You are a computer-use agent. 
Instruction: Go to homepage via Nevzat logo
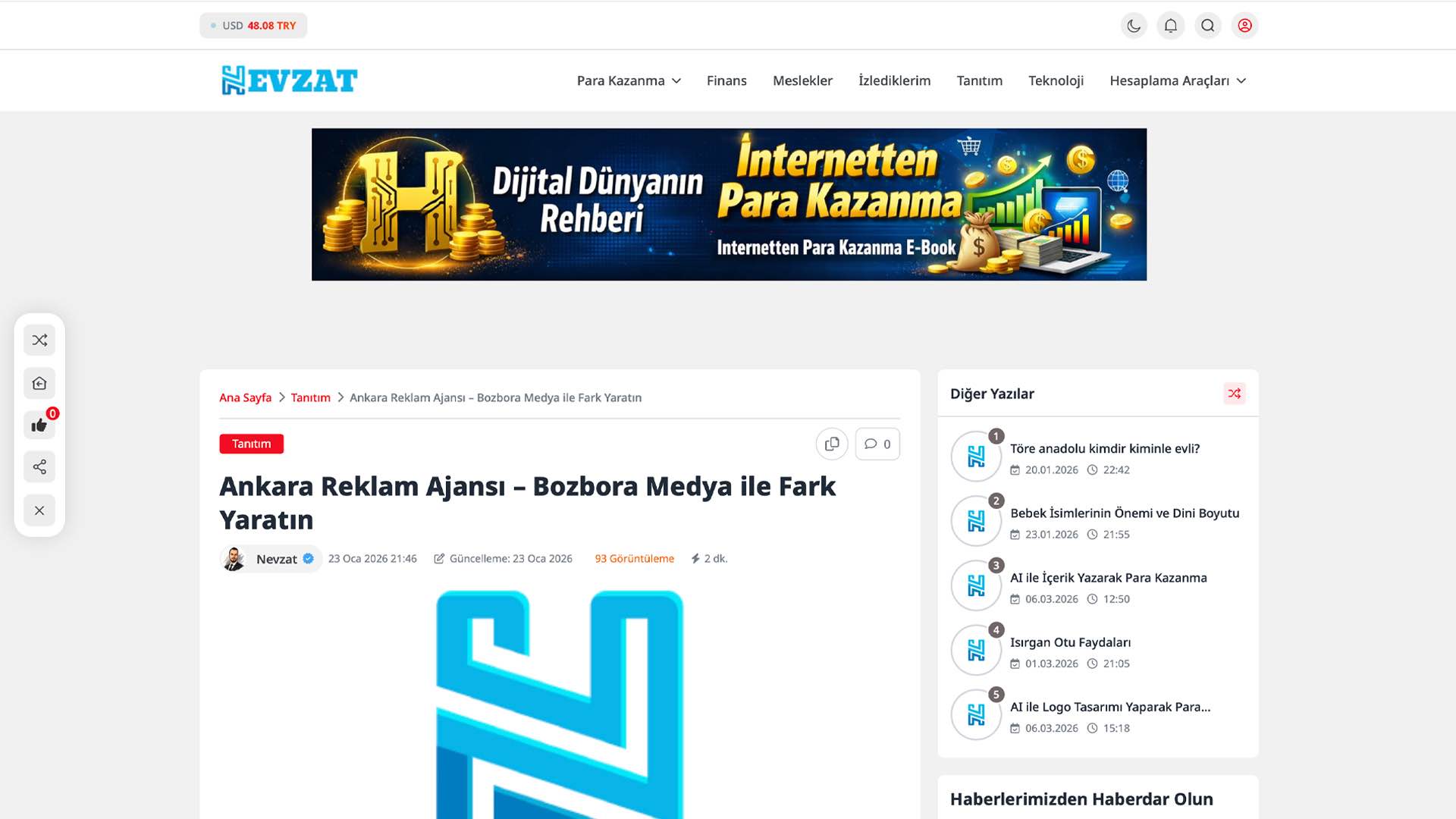(289, 80)
